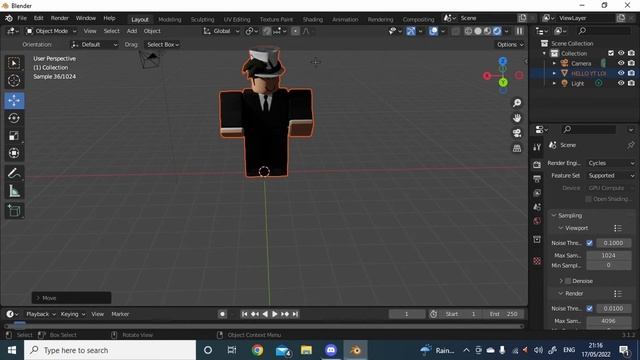
Task: Play the animation forward
Action: tap(275, 314)
